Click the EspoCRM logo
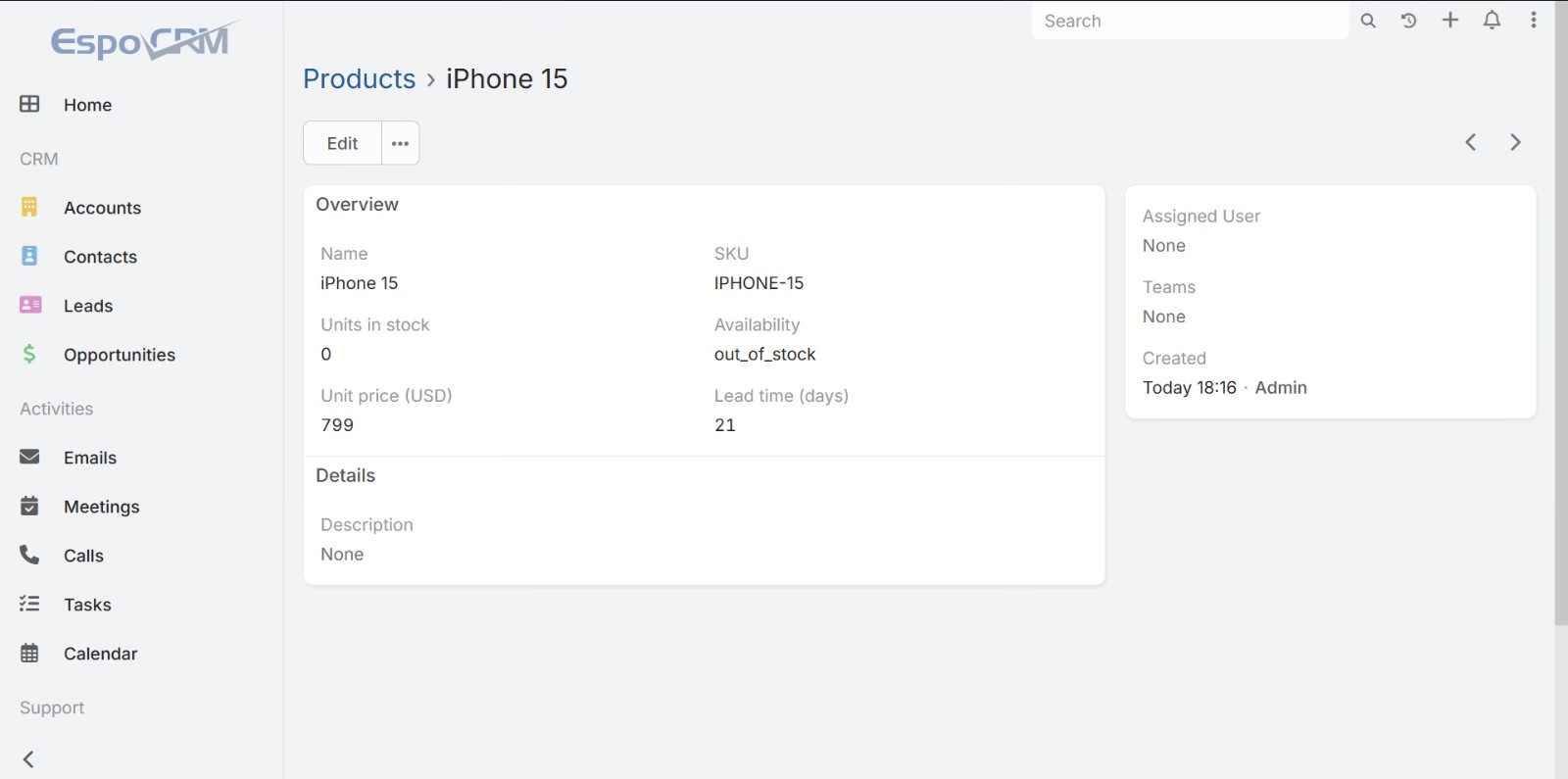 (143, 41)
